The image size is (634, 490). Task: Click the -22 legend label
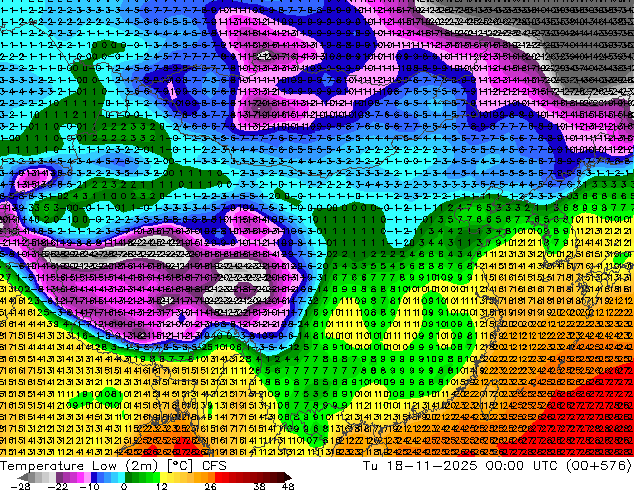click(x=57, y=486)
